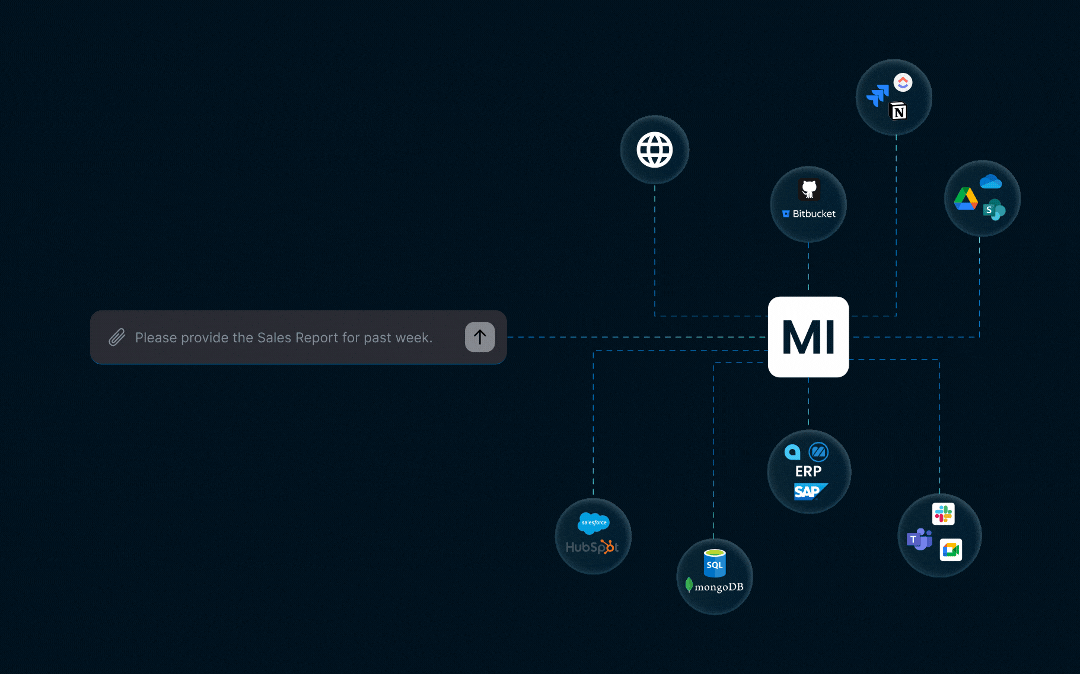Viewport: 1080px width, 674px height.
Task: Click the circular striped icon above ERP
Action: click(819, 452)
